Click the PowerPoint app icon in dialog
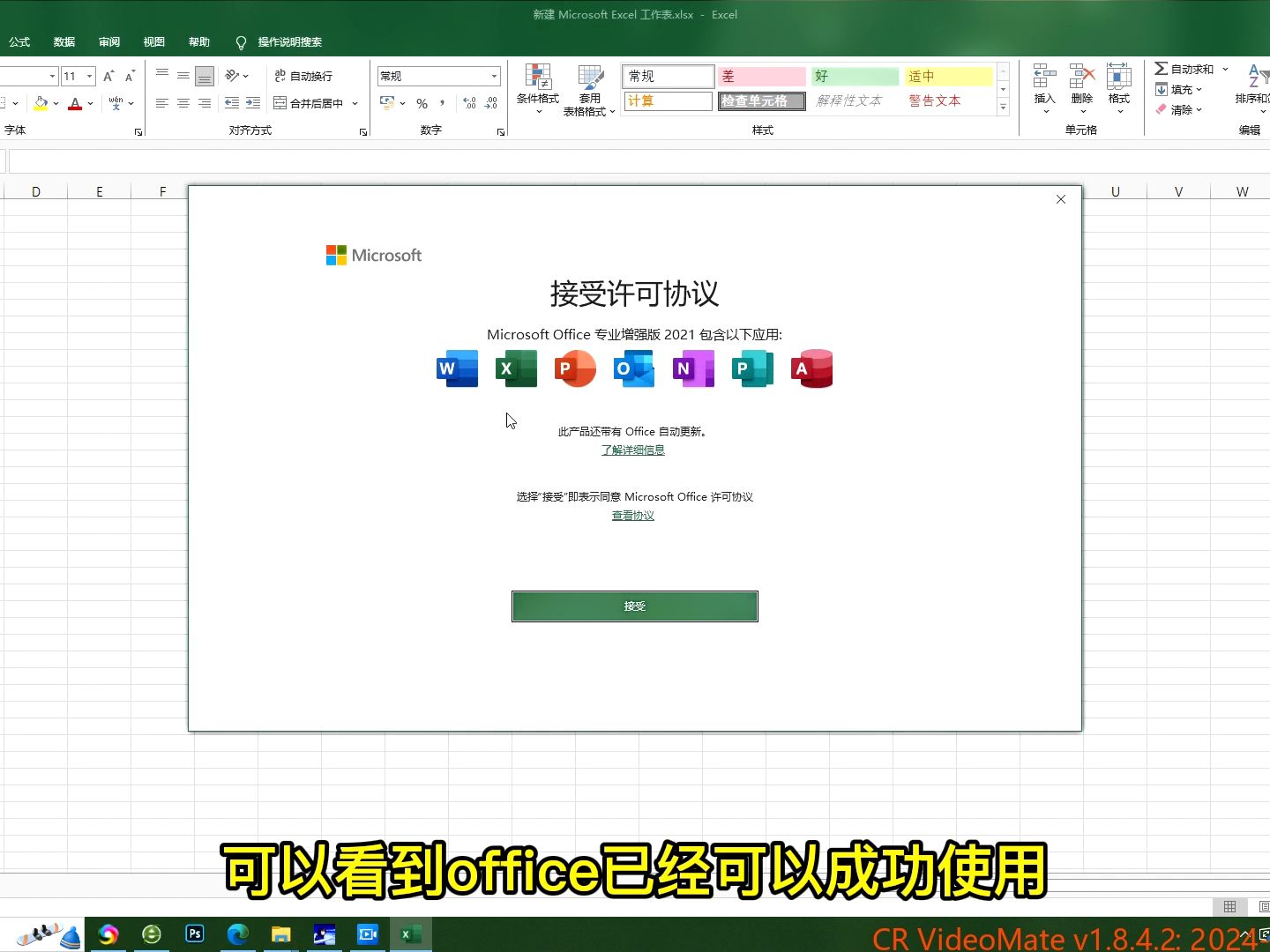Viewport: 1270px width, 952px height. click(x=575, y=368)
